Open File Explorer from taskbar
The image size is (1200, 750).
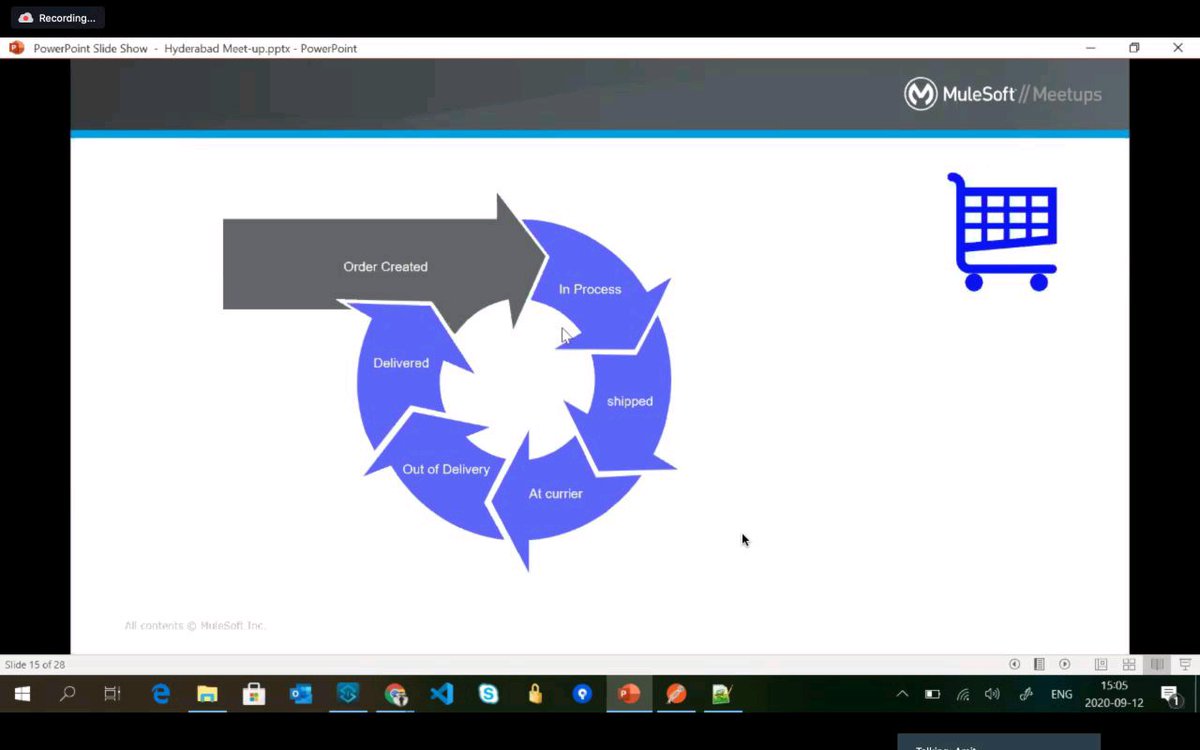[x=207, y=693]
